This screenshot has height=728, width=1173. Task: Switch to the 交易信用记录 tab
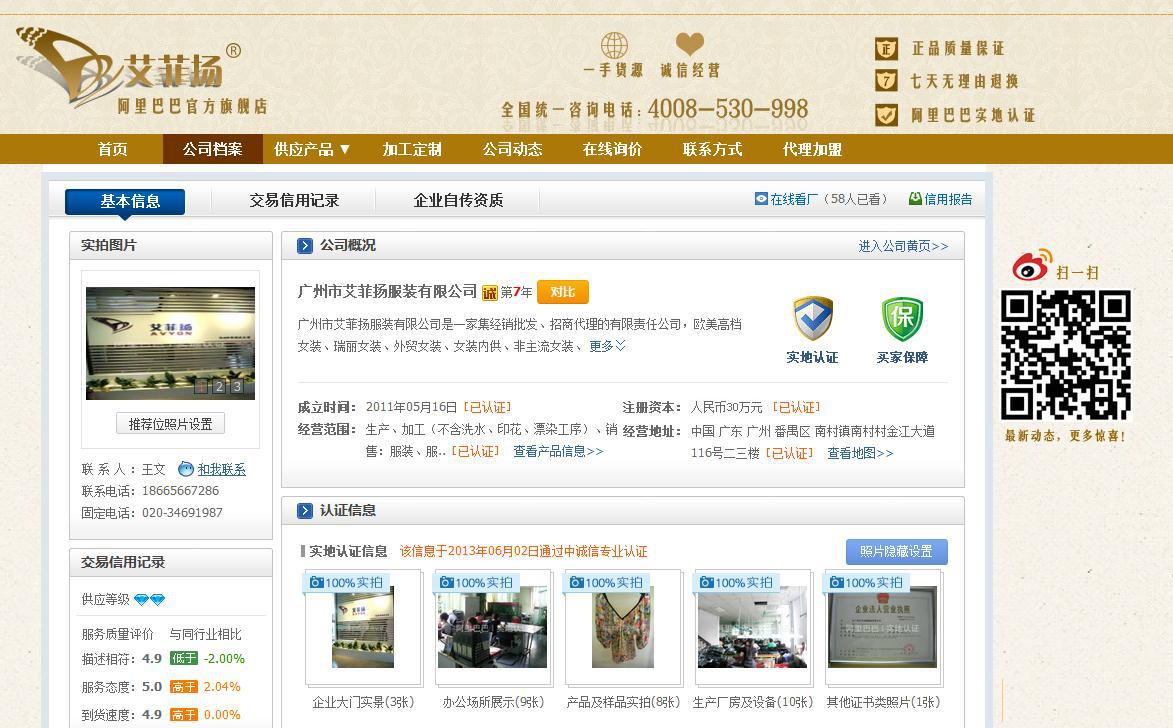[294, 201]
